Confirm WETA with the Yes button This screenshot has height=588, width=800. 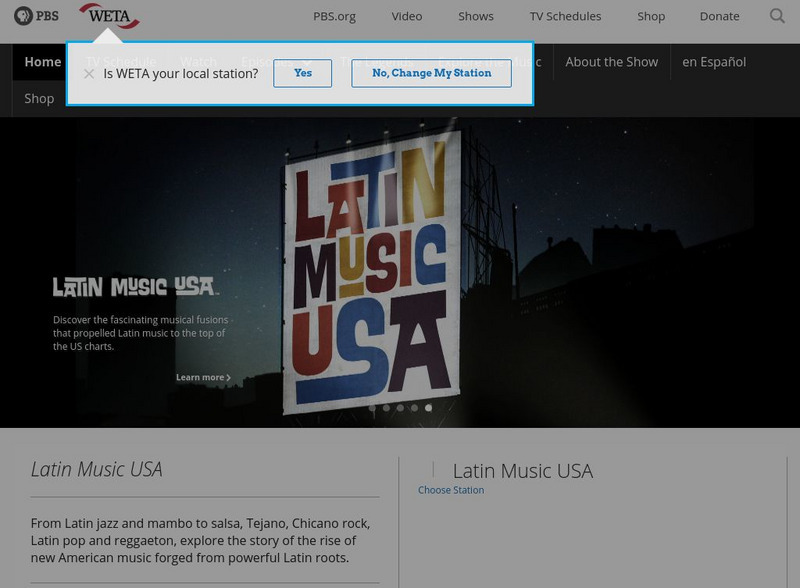[303, 73]
